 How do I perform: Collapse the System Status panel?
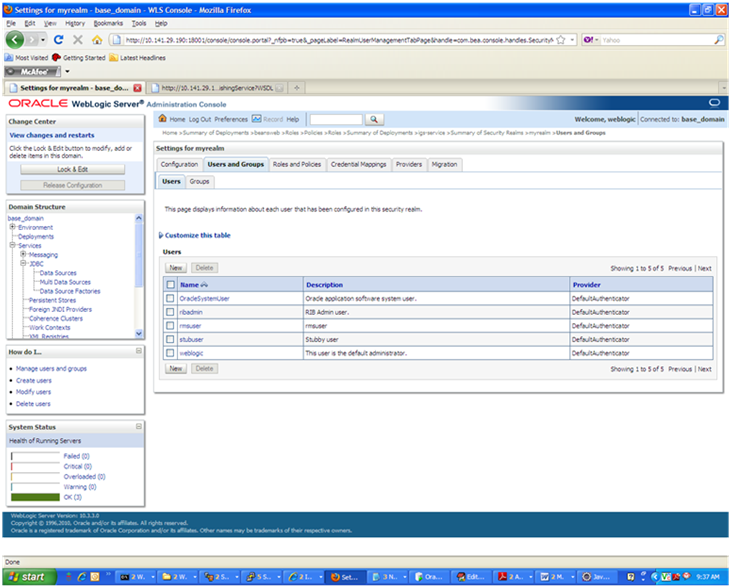click(139, 427)
